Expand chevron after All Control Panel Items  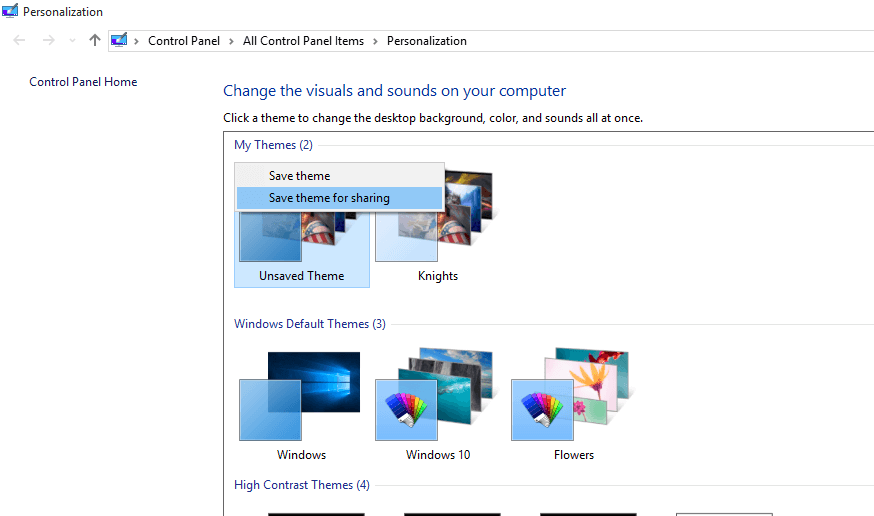(375, 41)
